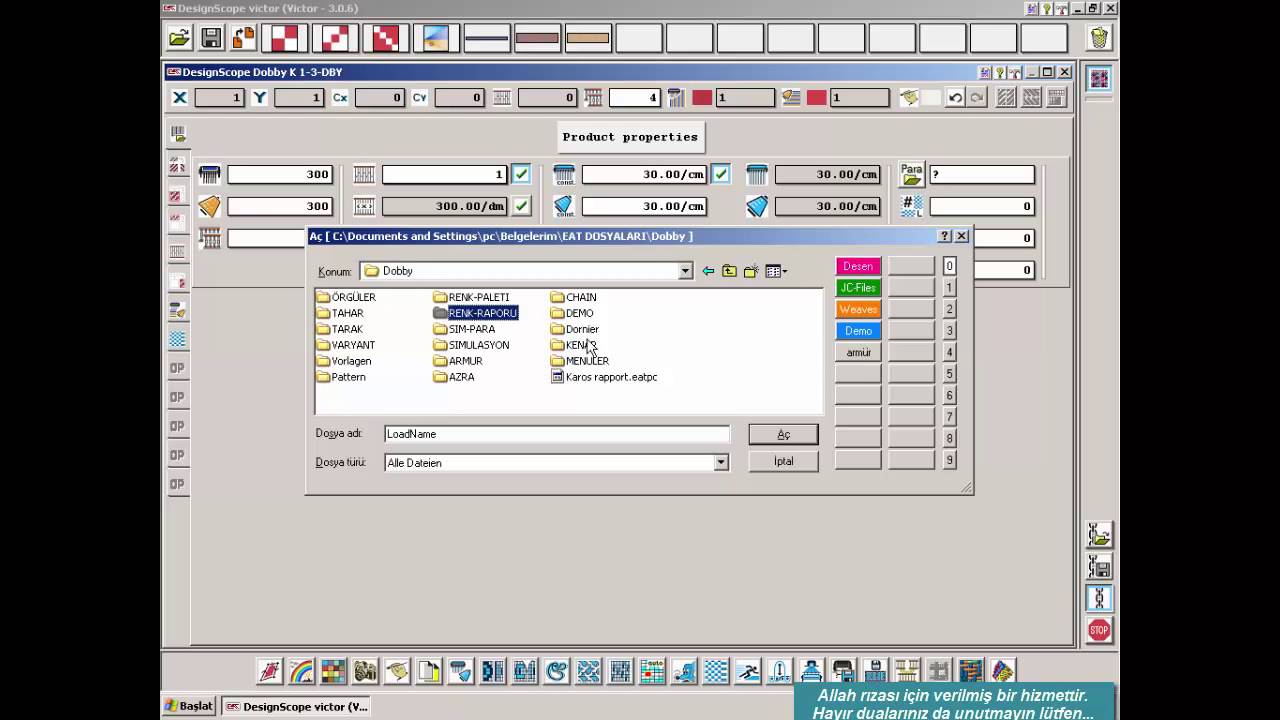1280x720 pixels.
Task: Click the armür shortcut button
Action: 858,353
